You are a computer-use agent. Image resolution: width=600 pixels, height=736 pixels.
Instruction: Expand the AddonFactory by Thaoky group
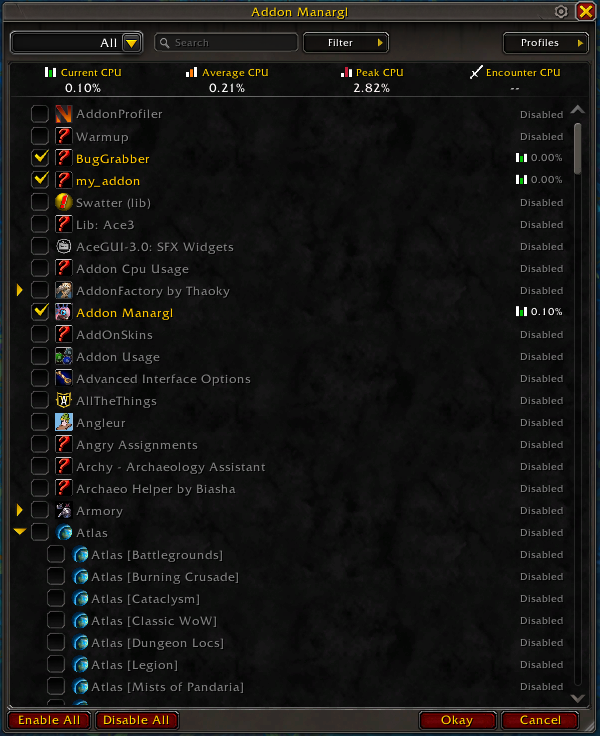[x=20, y=290]
